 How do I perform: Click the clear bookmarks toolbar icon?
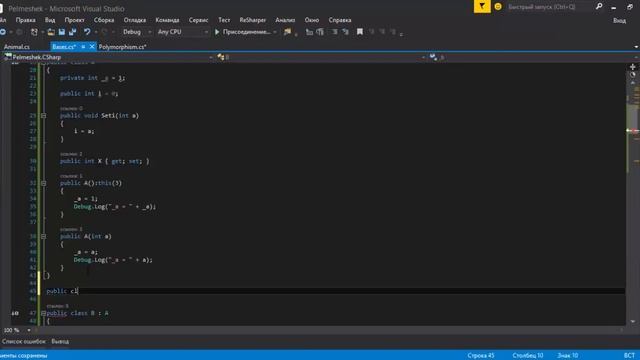393,32
